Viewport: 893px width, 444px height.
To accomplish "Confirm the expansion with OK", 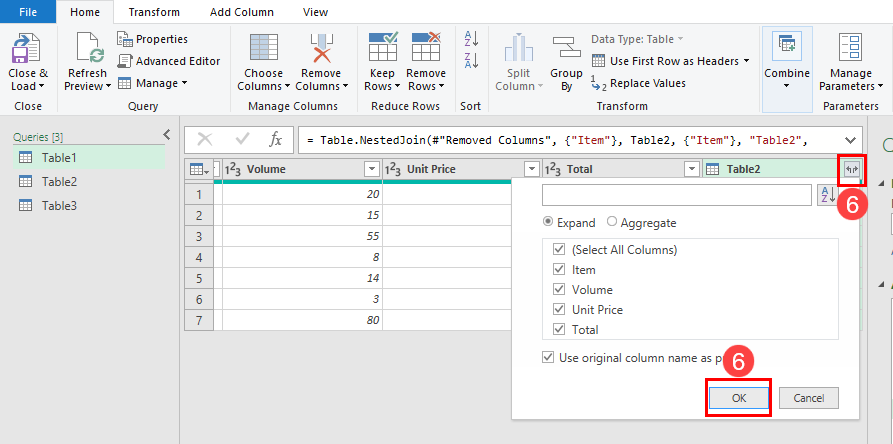I will pyautogui.click(x=739, y=398).
